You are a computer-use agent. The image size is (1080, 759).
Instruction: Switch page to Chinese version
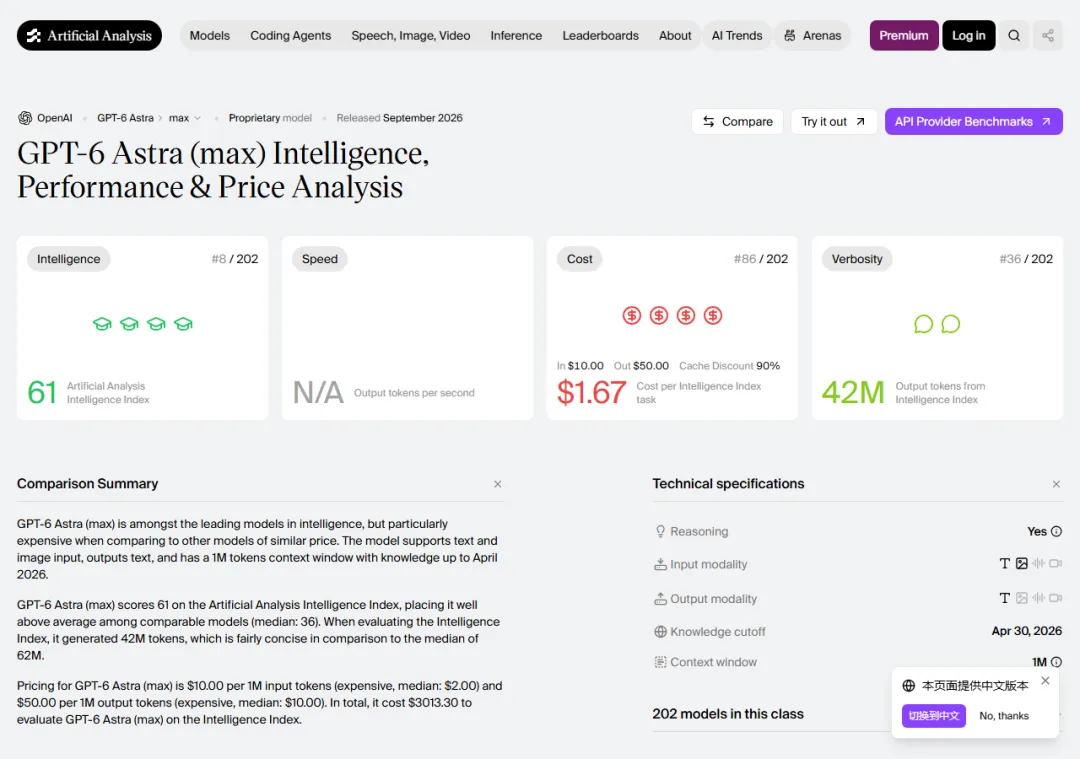[933, 716]
